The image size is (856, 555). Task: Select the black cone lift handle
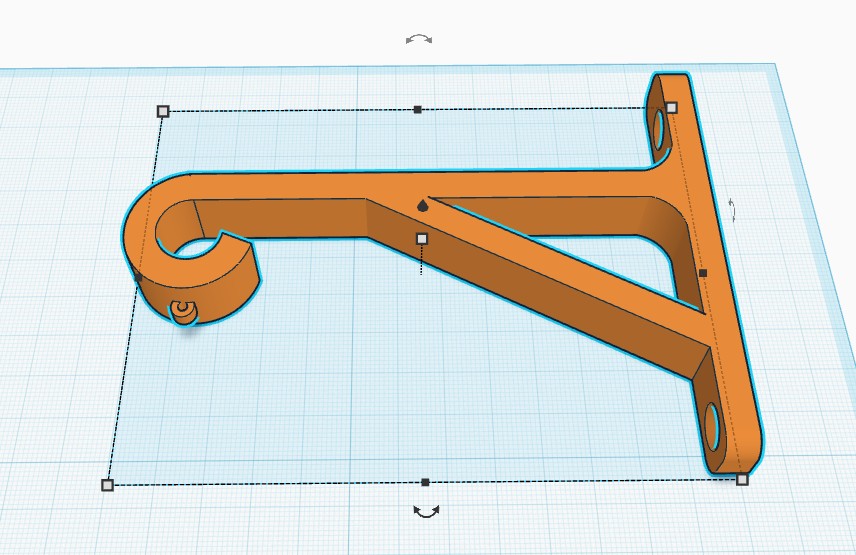click(422, 206)
